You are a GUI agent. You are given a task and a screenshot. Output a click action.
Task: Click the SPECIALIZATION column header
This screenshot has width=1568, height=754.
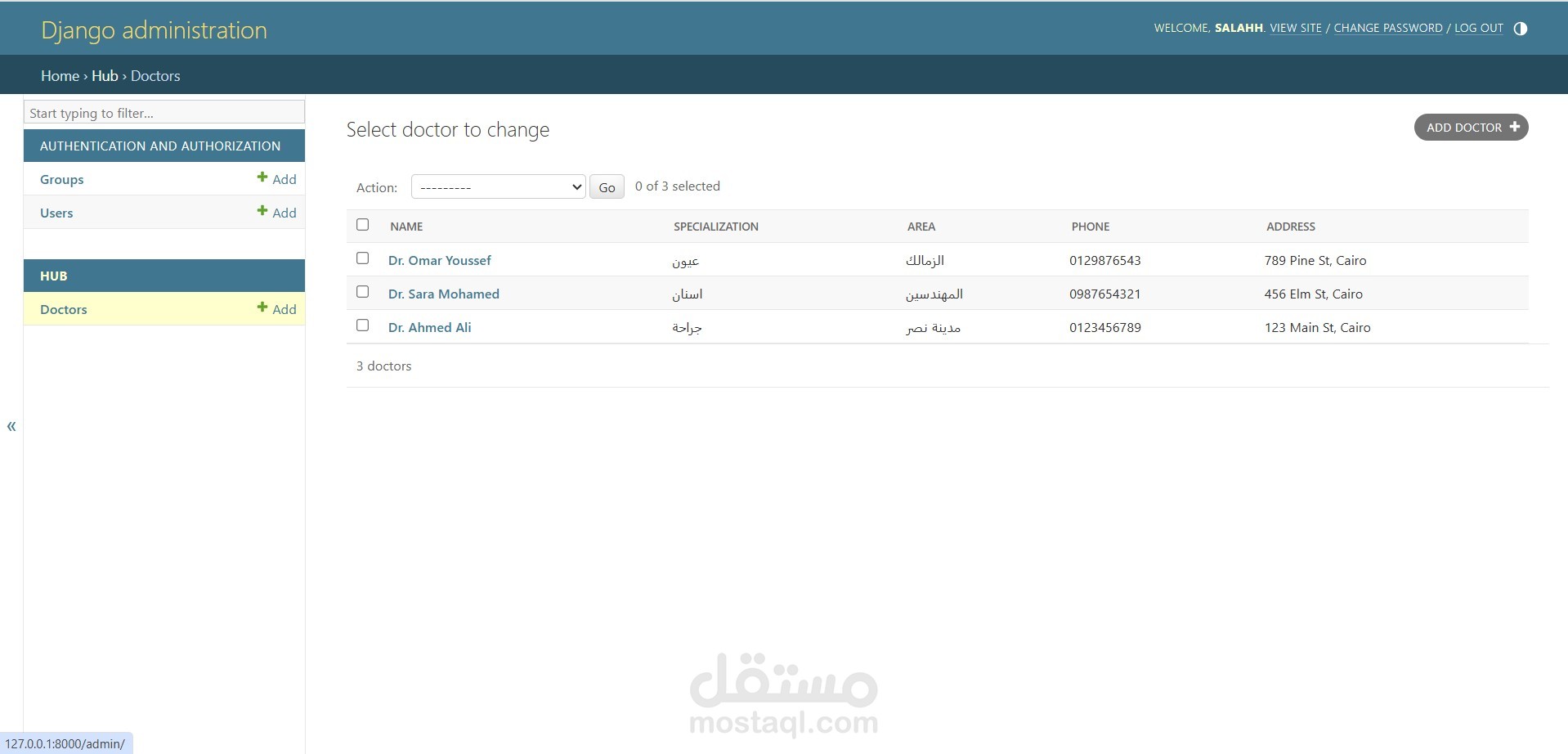[x=716, y=227]
